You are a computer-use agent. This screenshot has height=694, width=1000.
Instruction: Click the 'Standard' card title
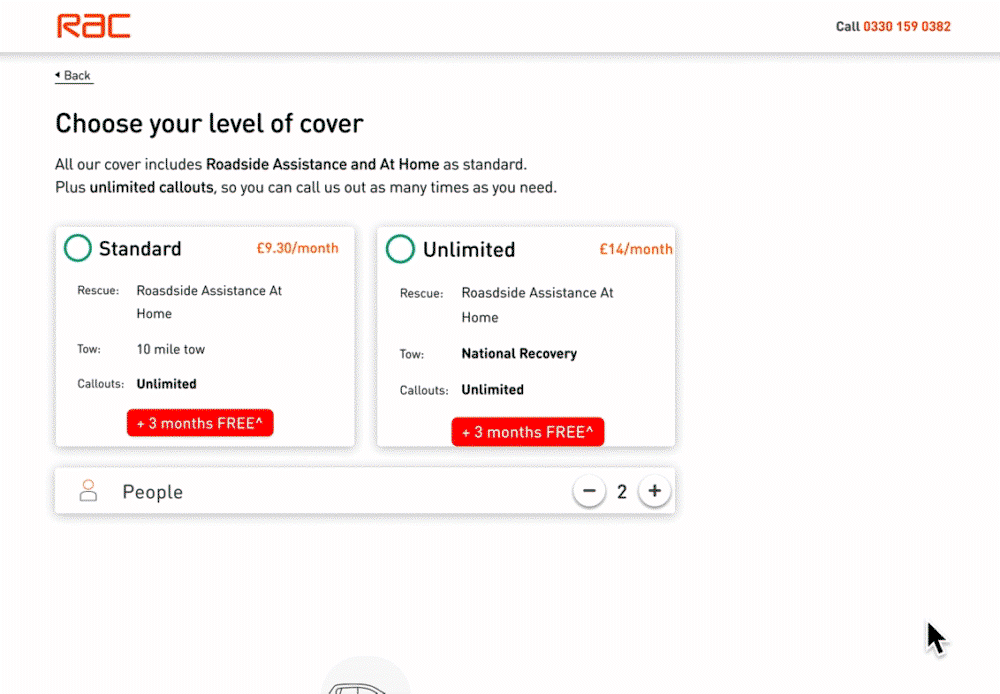pyautogui.click(x=140, y=249)
